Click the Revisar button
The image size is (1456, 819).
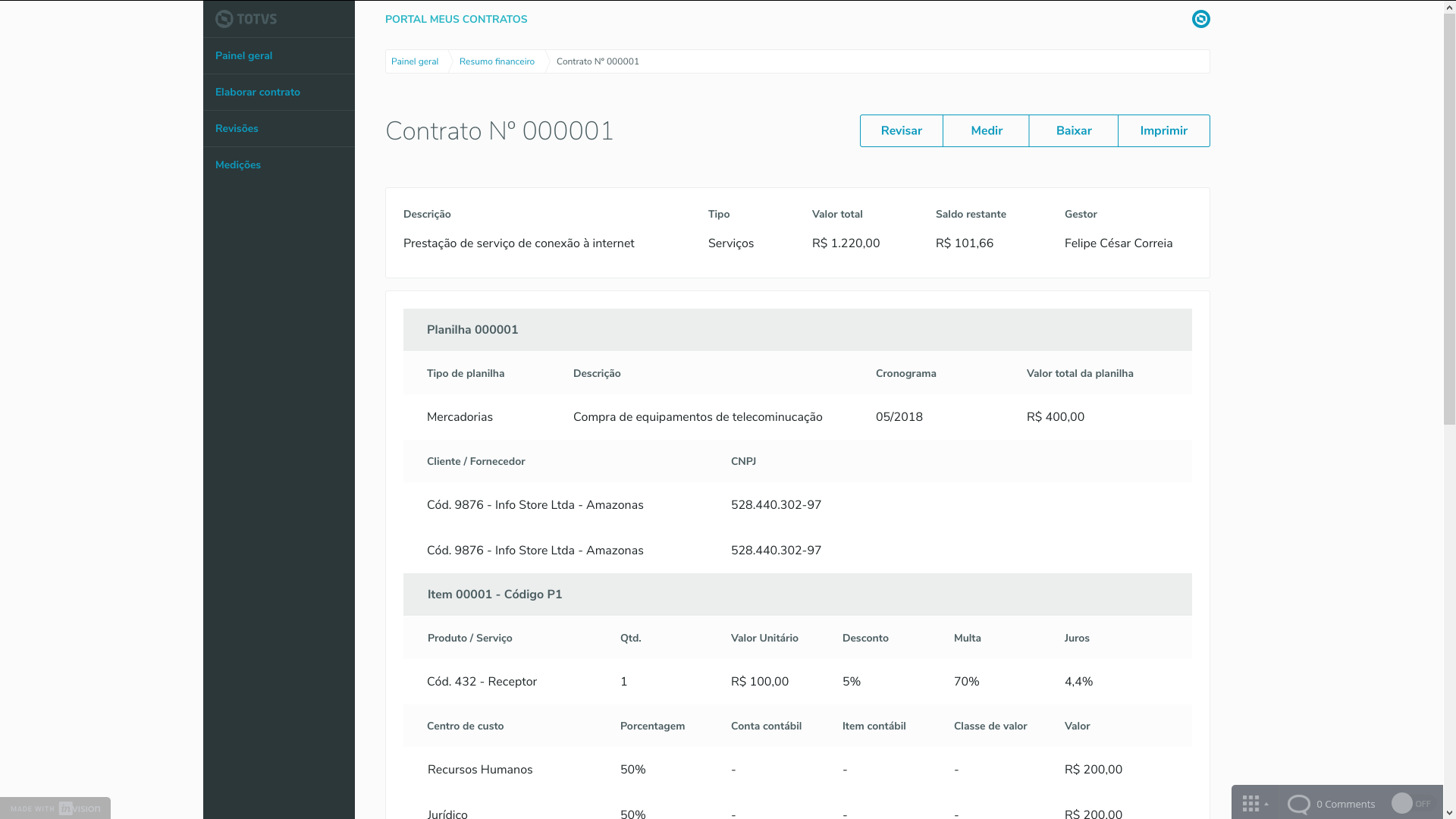[901, 131]
